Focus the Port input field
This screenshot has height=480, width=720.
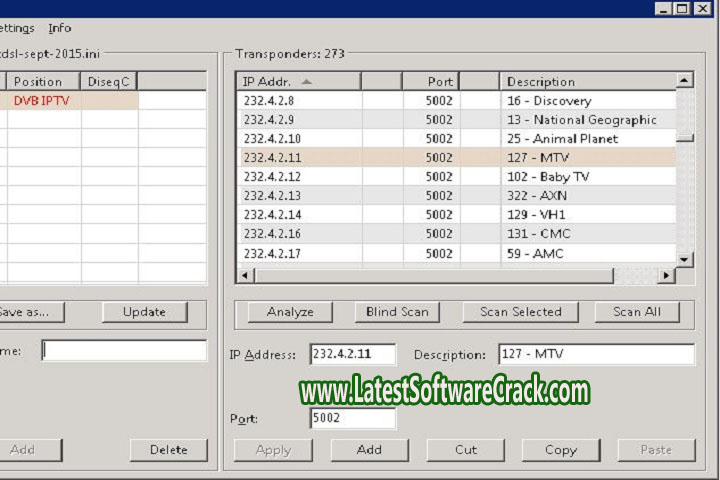352,418
